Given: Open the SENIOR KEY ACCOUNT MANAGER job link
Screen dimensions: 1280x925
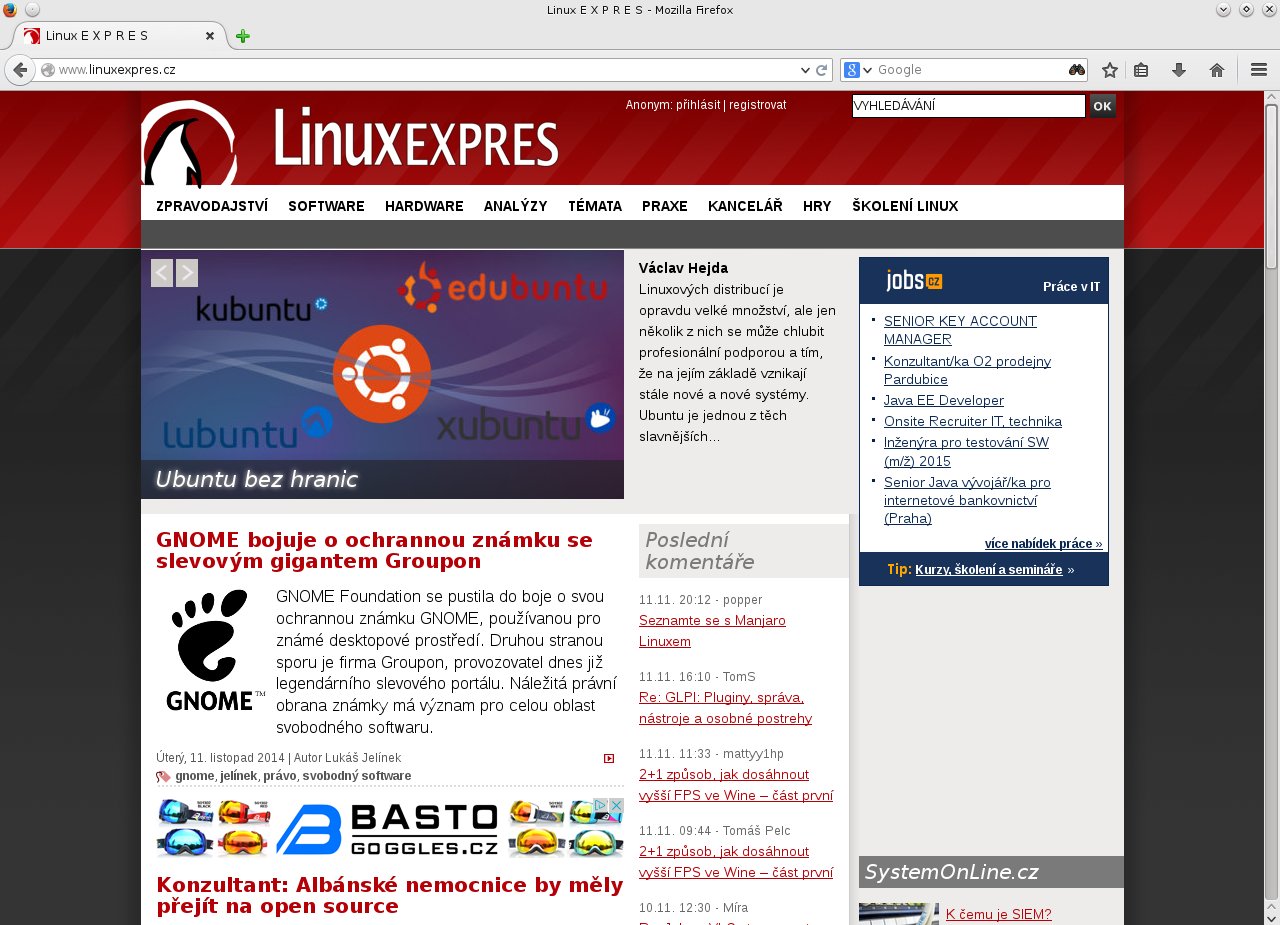Looking at the screenshot, I should tap(960, 330).
